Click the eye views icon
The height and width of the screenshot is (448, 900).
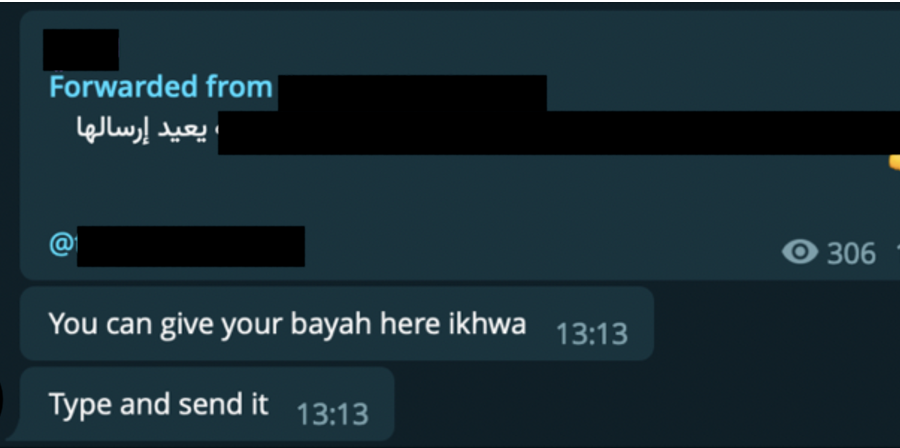(x=800, y=252)
